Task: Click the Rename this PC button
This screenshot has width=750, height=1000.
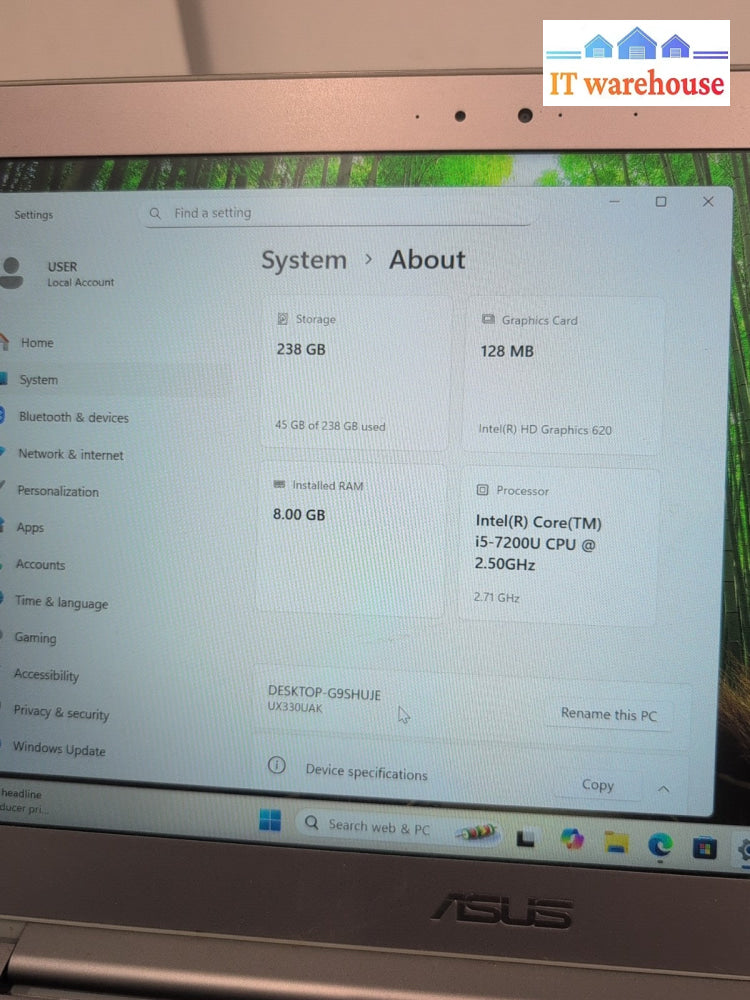Action: [608, 714]
